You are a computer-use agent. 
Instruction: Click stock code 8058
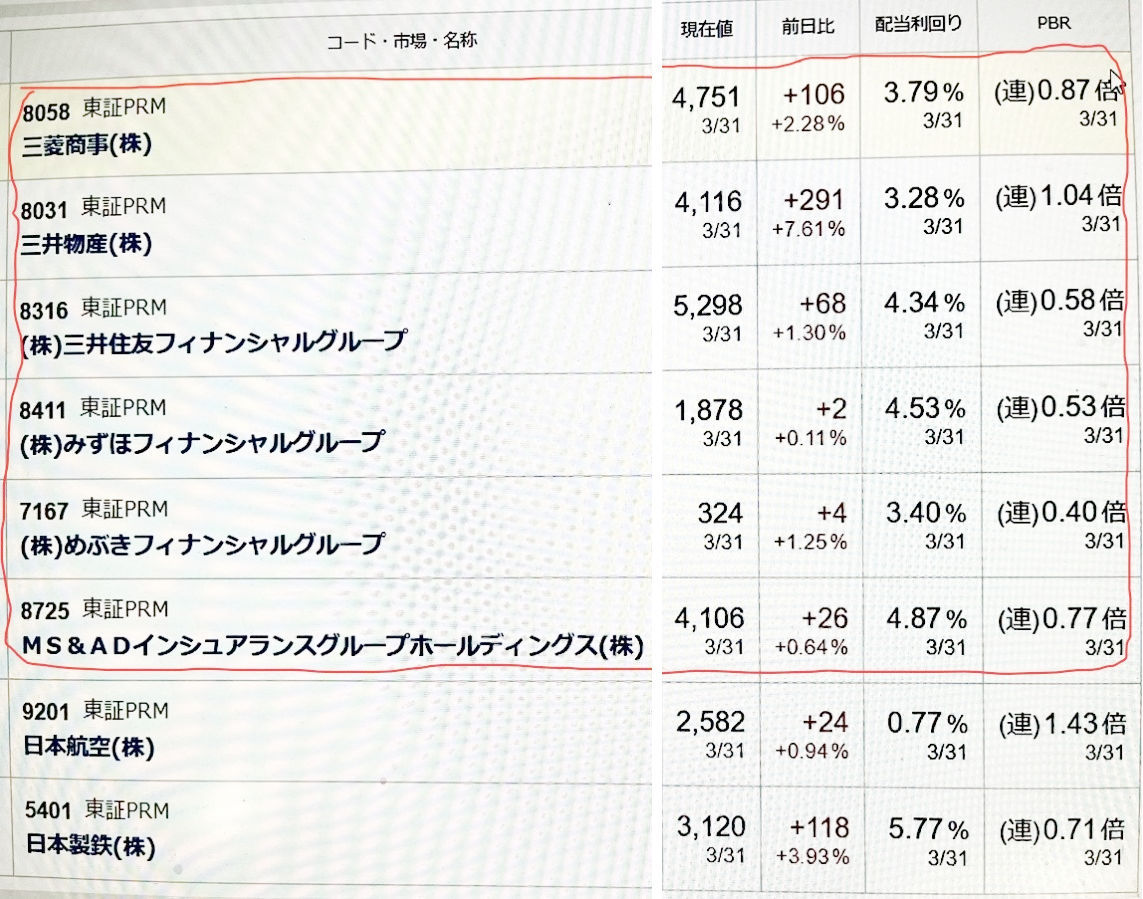click(x=44, y=109)
